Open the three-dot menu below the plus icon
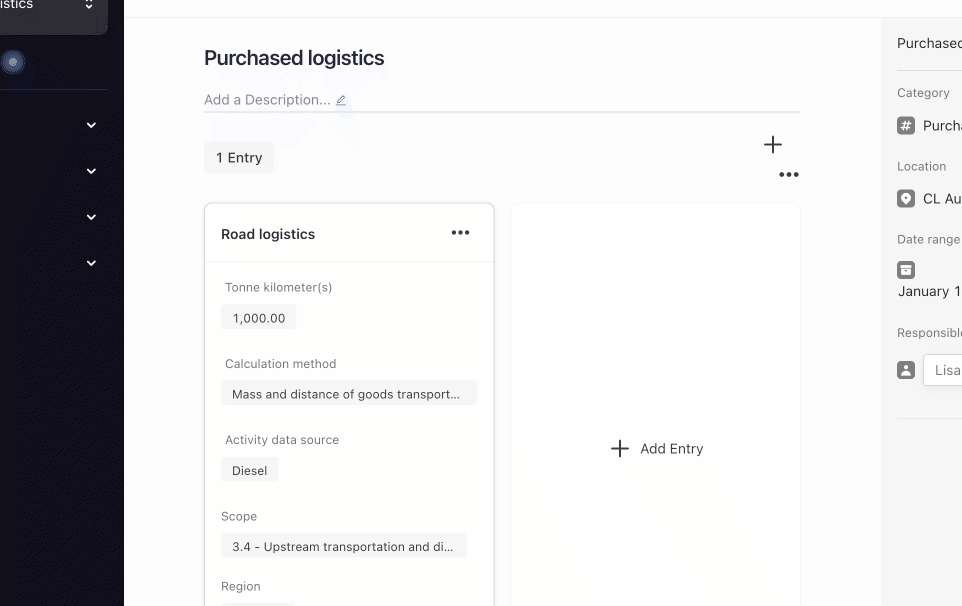This screenshot has width=962, height=606. [788, 175]
